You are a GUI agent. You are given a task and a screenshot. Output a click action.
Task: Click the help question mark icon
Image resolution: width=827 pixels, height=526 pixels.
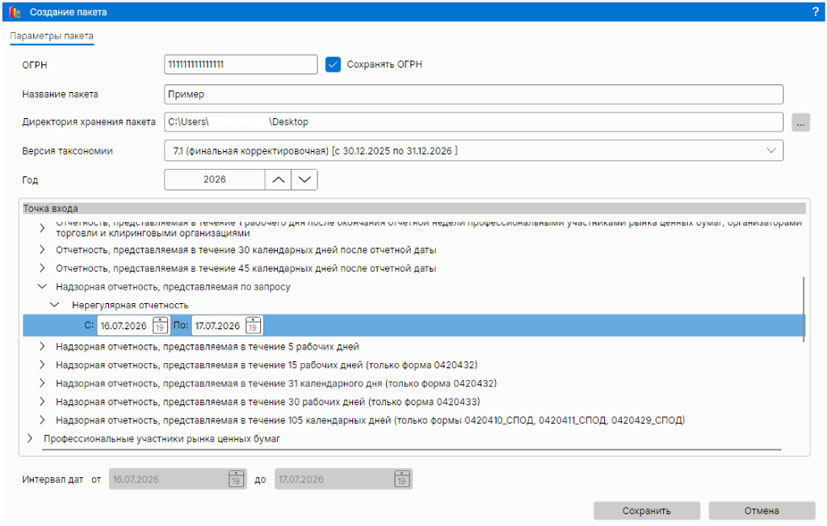pos(815,11)
